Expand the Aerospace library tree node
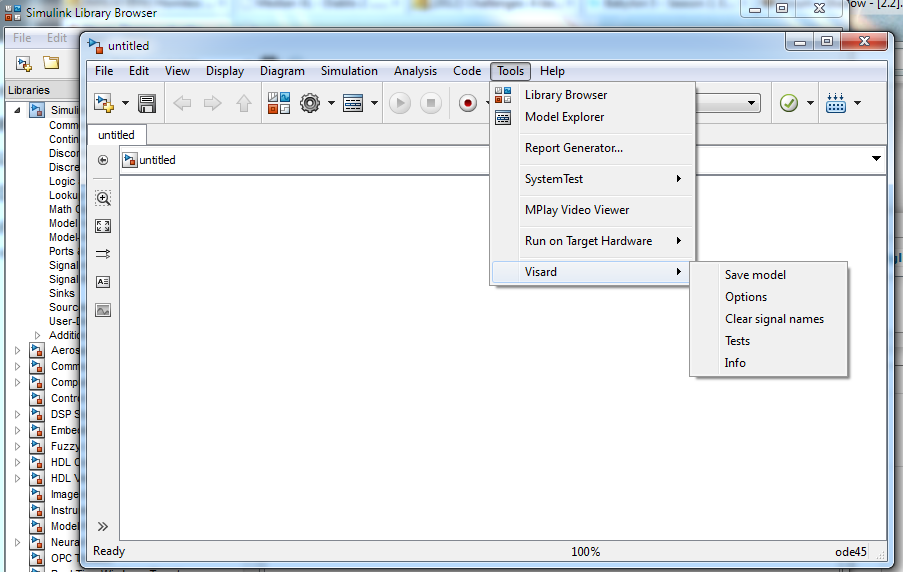The height and width of the screenshot is (580, 924). click(x=17, y=350)
